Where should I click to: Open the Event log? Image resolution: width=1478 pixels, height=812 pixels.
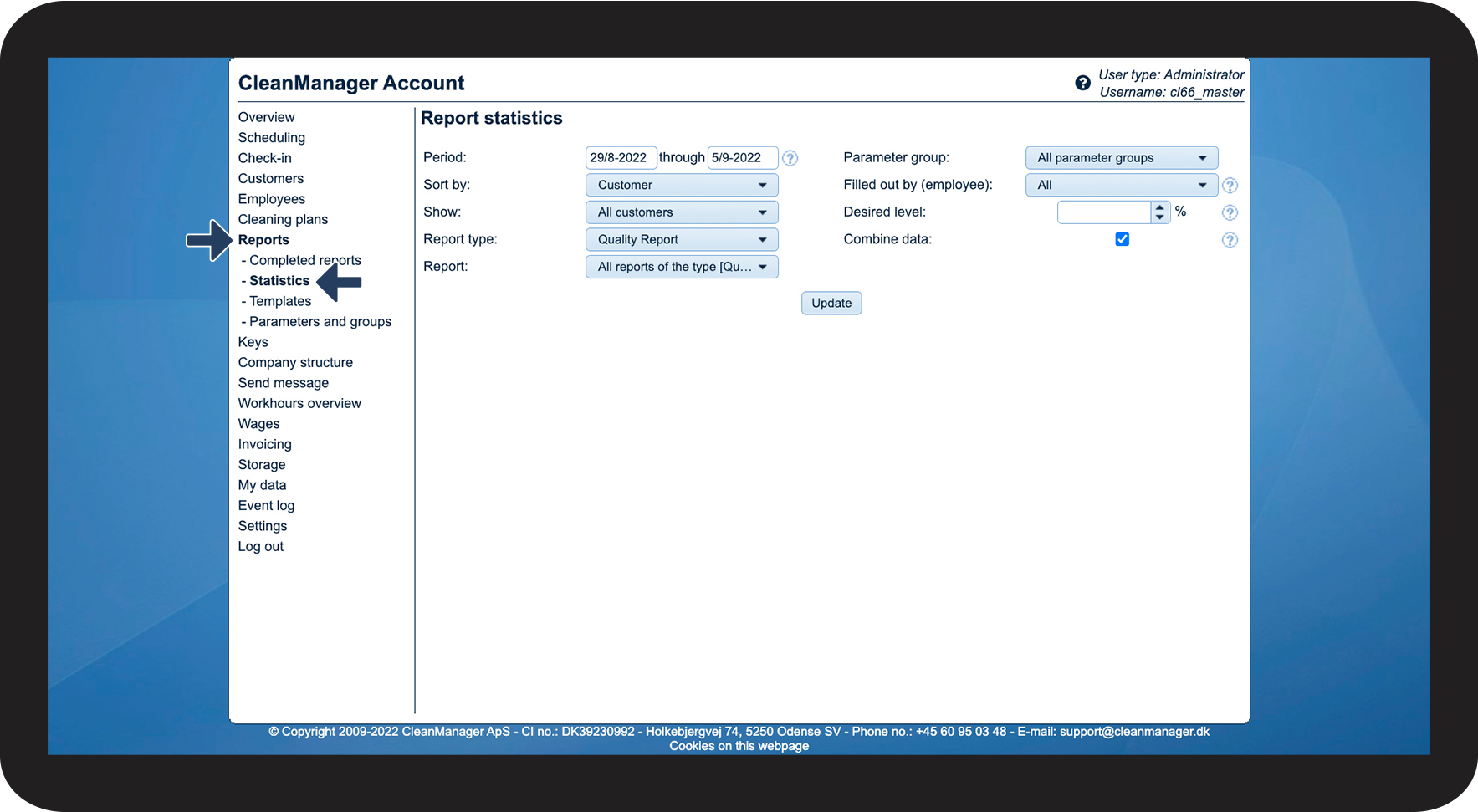(x=267, y=506)
